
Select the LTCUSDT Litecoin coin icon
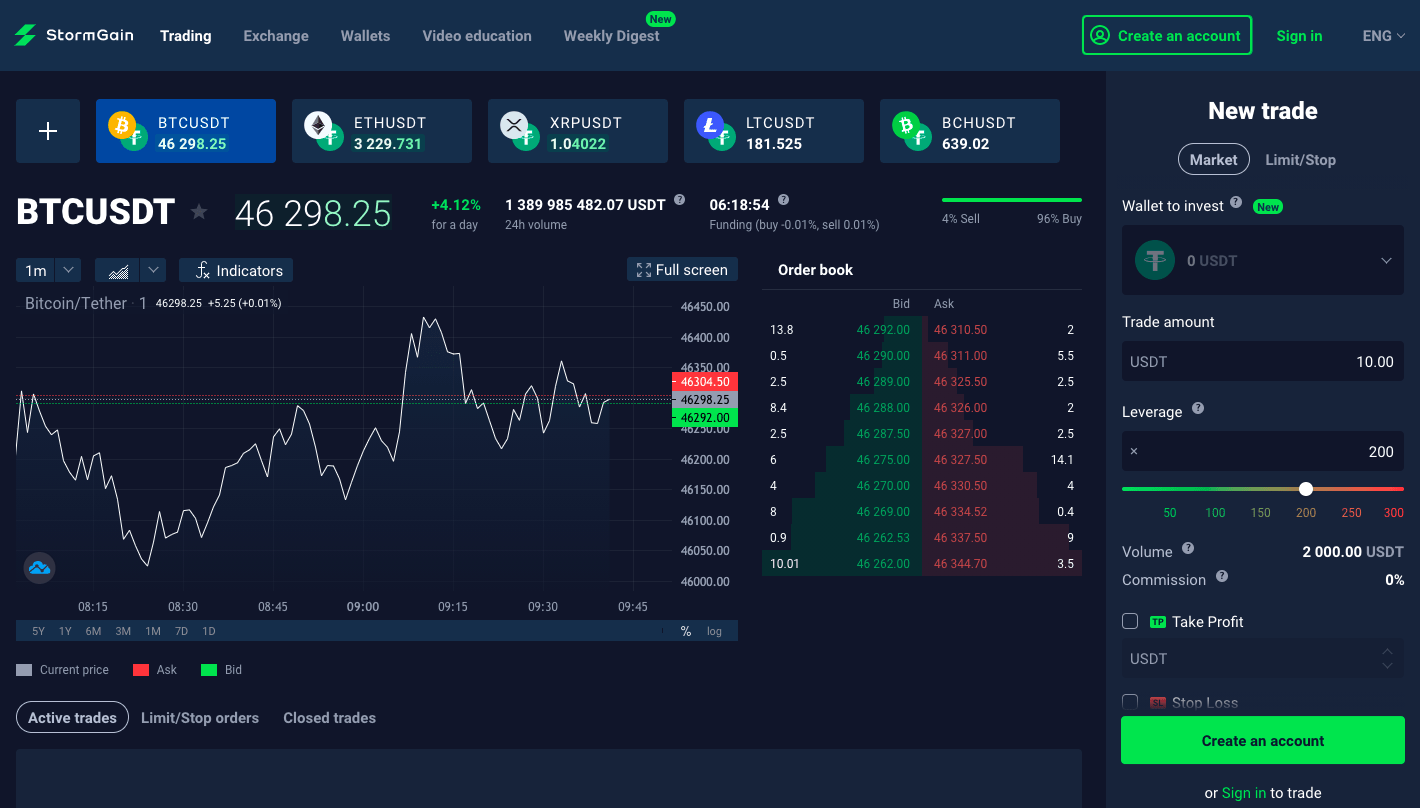[x=710, y=125]
